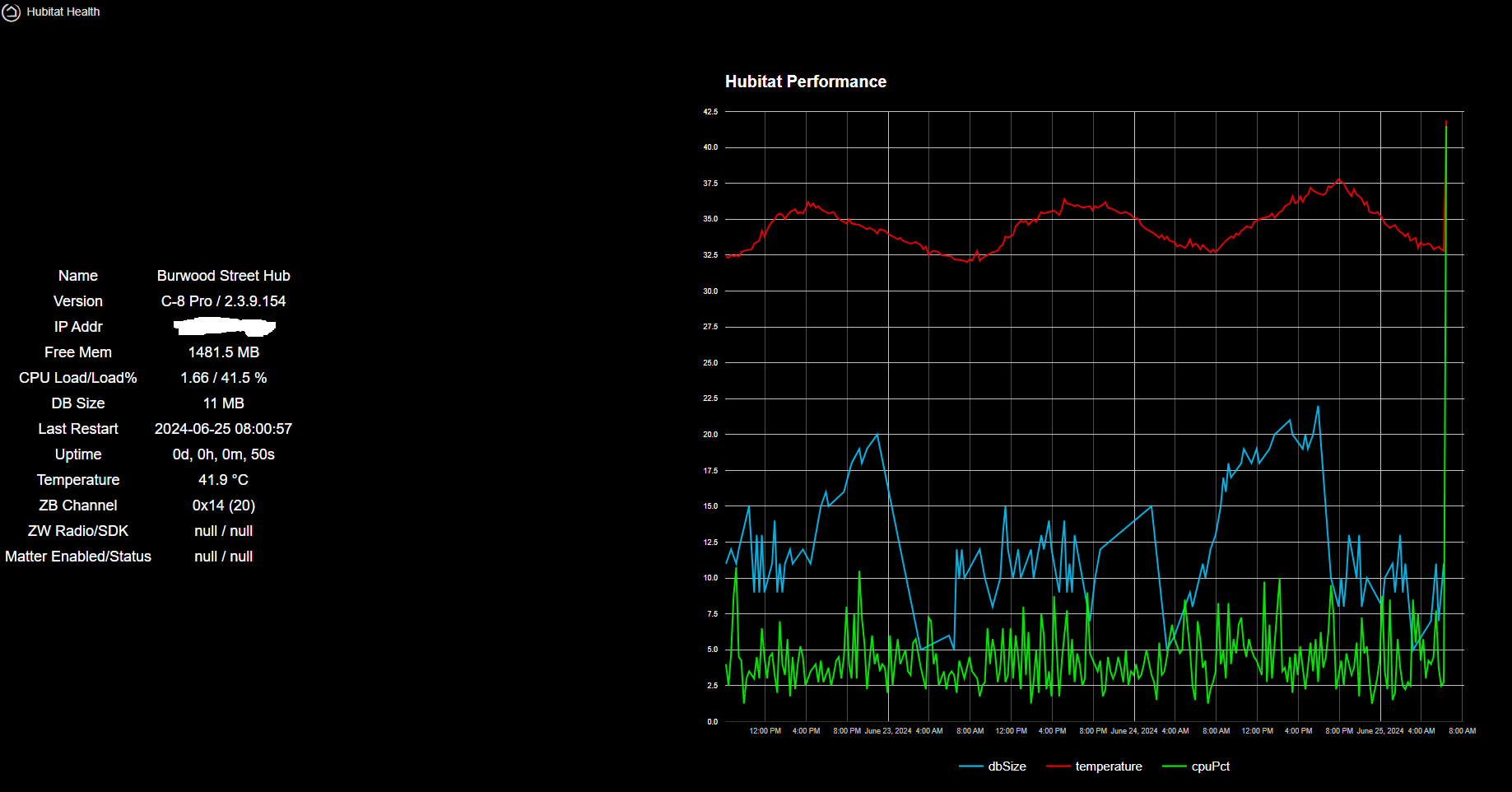Click the red temperature peak near 37.5
This screenshot has width=1512, height=792.
1339,179
